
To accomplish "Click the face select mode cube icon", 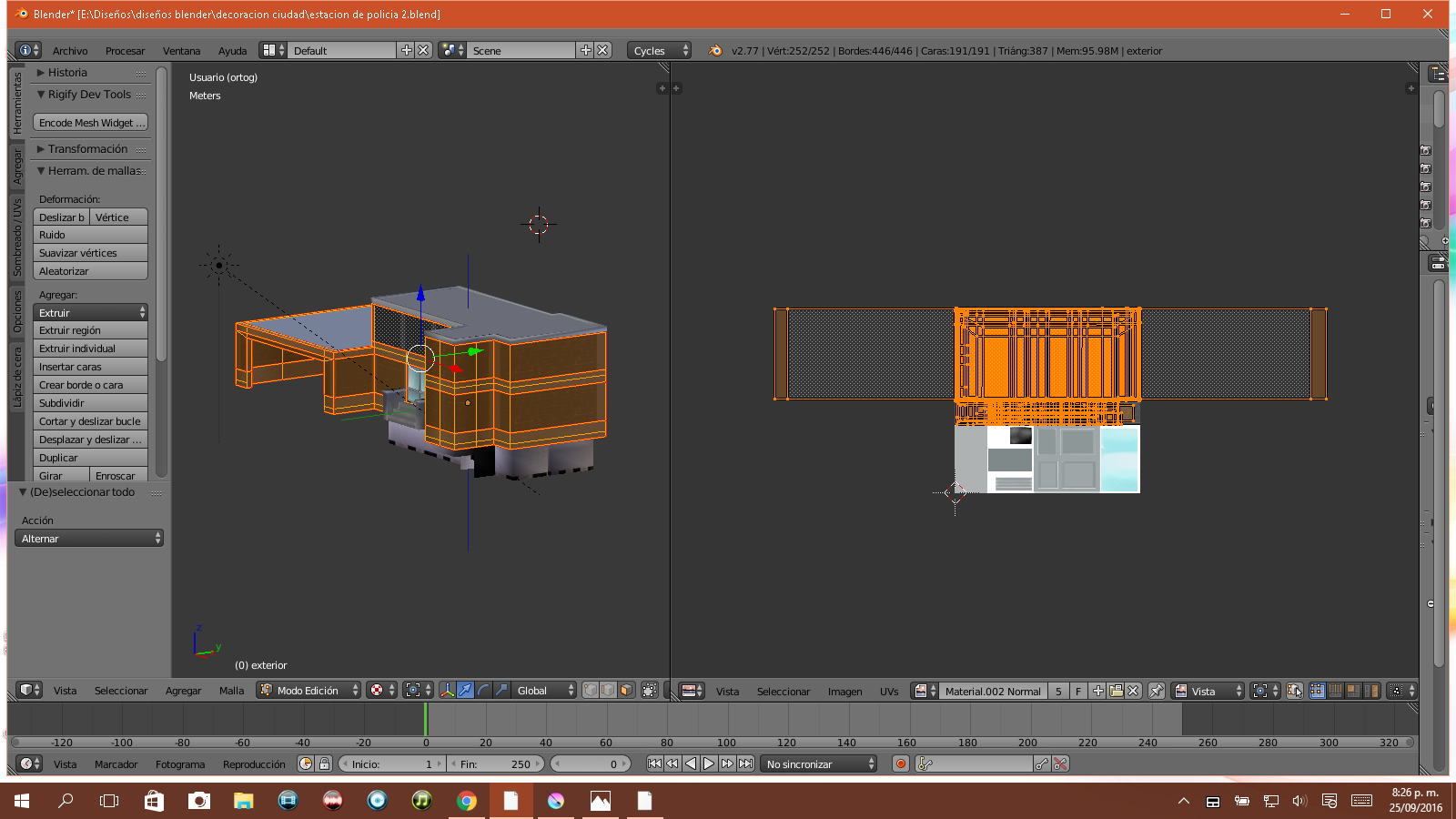I will [x=626, y=691].
